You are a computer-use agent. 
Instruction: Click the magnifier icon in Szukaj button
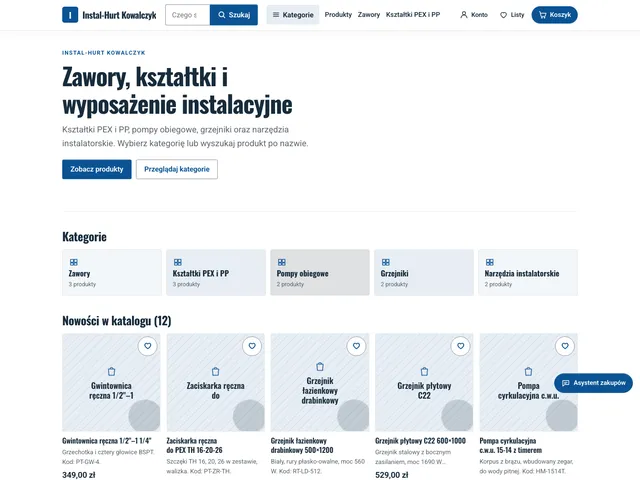click(222, 15)
